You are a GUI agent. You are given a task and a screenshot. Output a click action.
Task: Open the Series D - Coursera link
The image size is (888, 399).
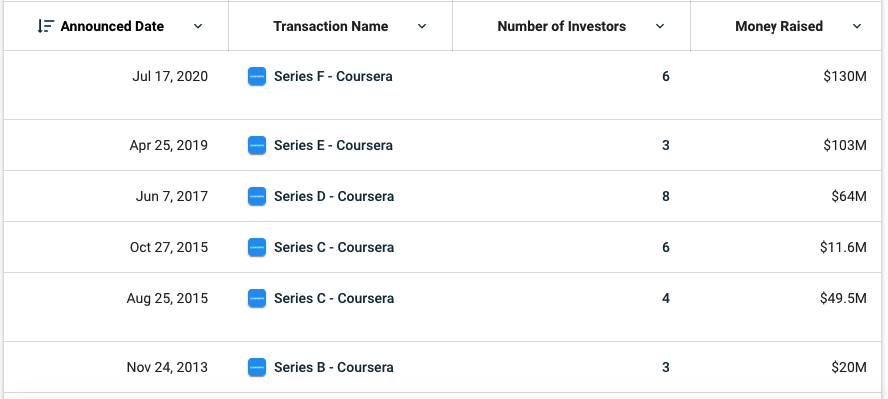(334, 196)
